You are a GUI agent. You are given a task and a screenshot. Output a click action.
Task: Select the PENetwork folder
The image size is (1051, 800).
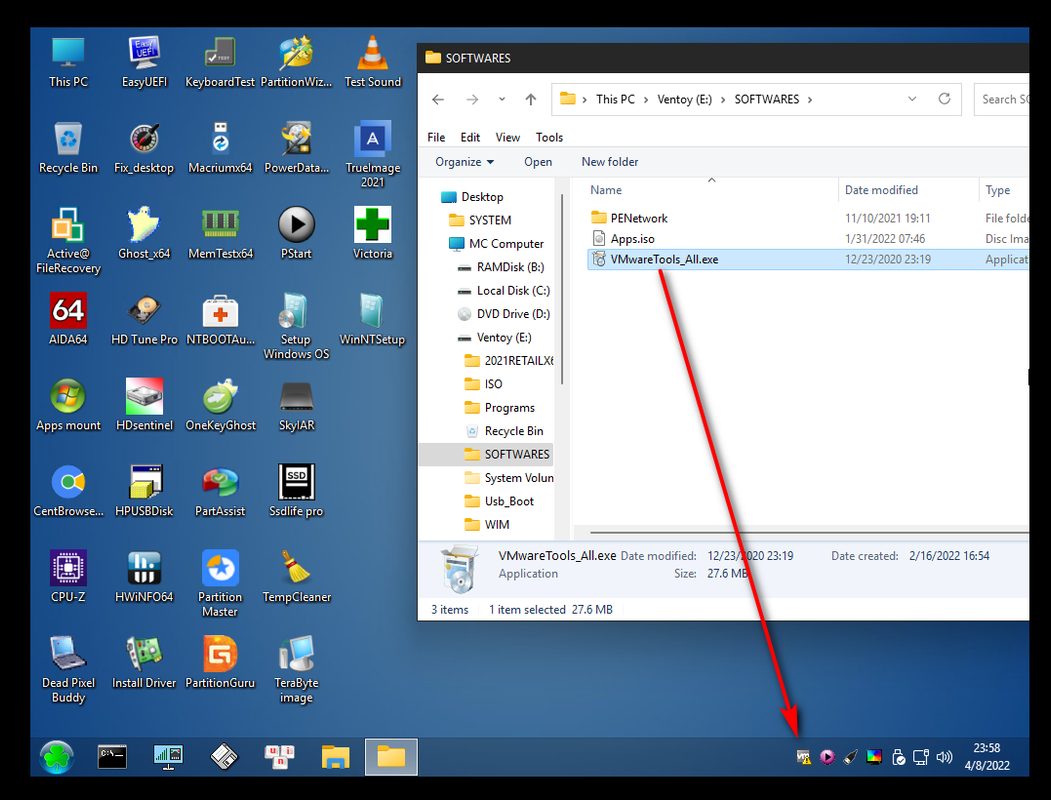[x=639, y=218]
